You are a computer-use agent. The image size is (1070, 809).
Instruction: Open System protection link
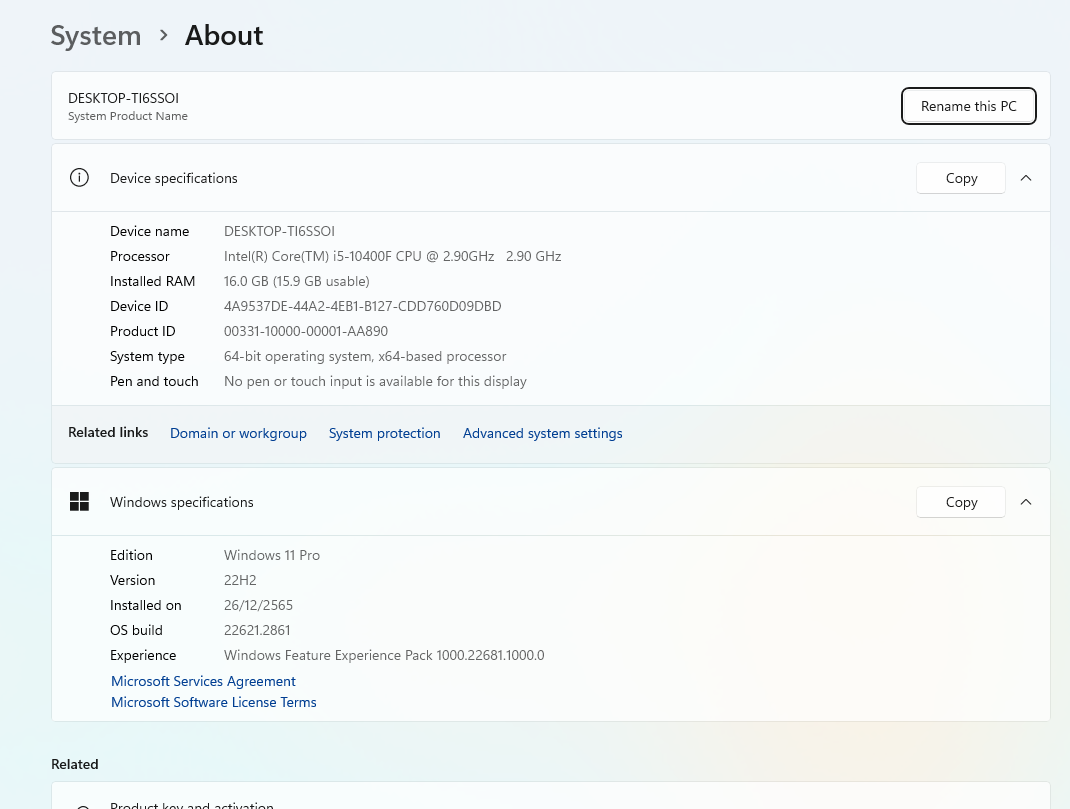[x=385, y=433]
